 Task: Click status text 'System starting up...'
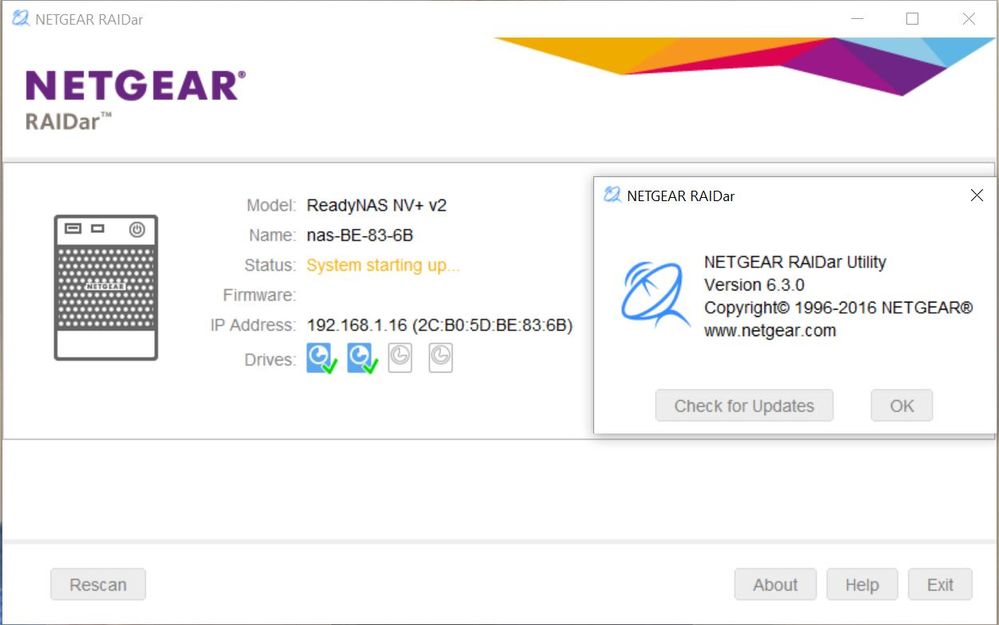pyautogui.click(x=383, y=266)
